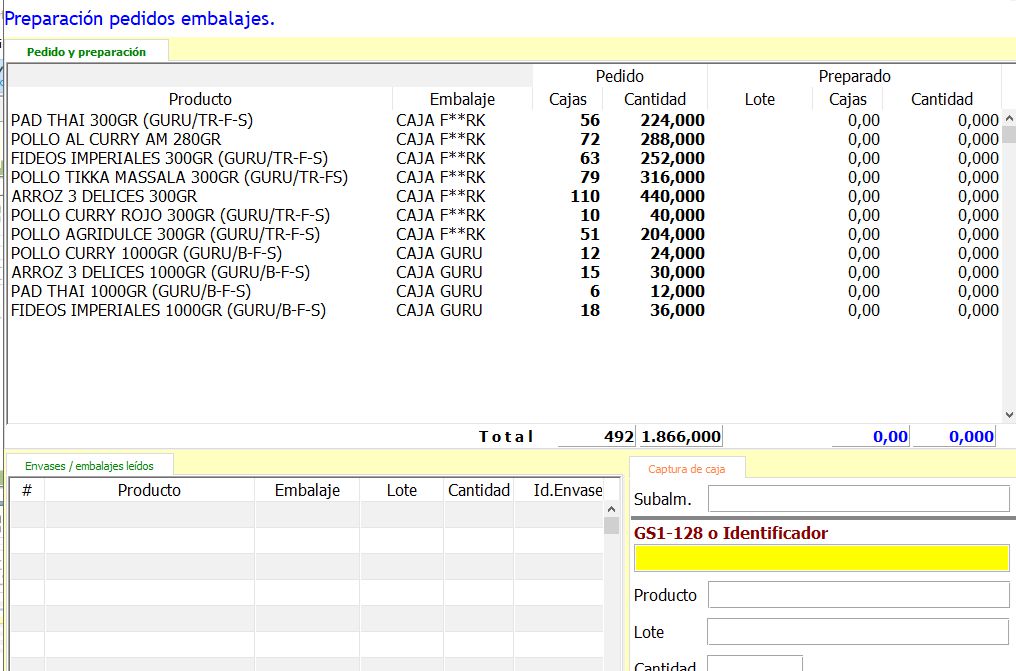Focus the Cantidad input box

click(754, 663)
